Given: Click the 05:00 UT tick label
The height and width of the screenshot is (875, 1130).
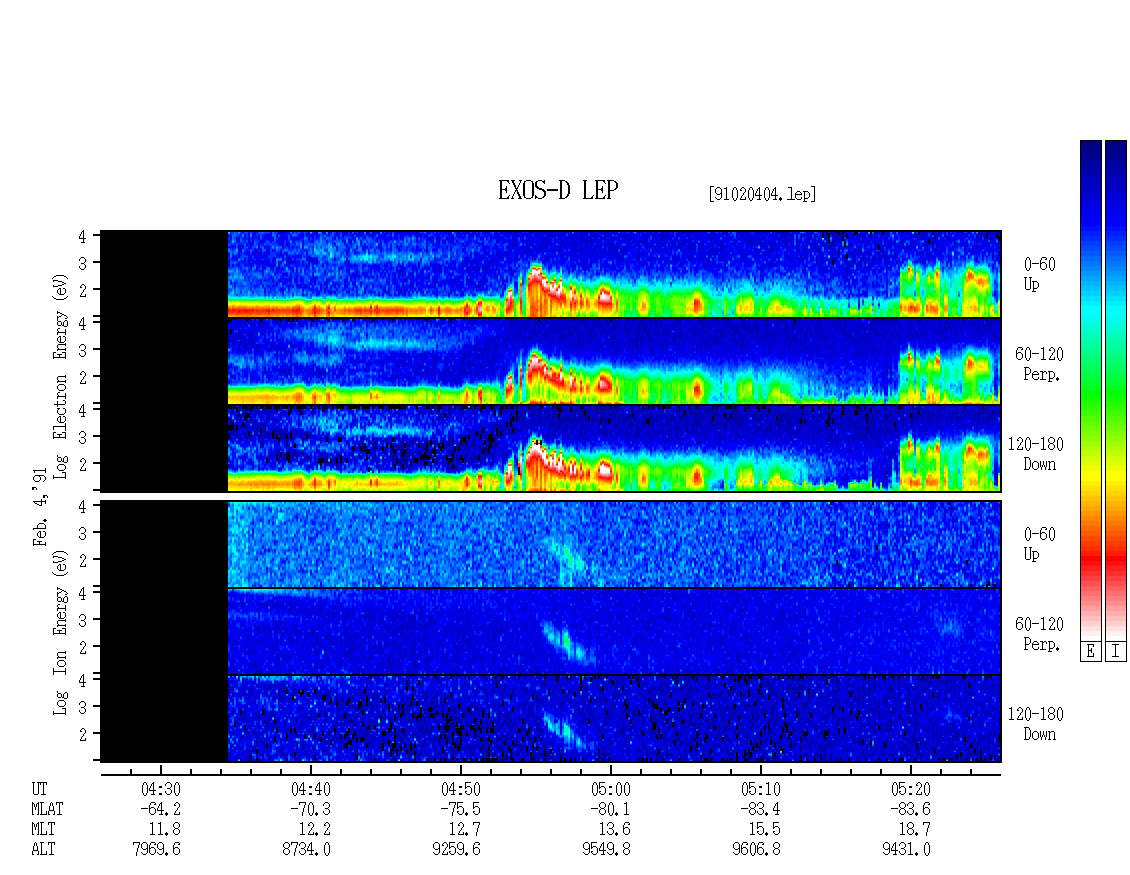Looking at the screenshot, I should (x=610, y=789).
